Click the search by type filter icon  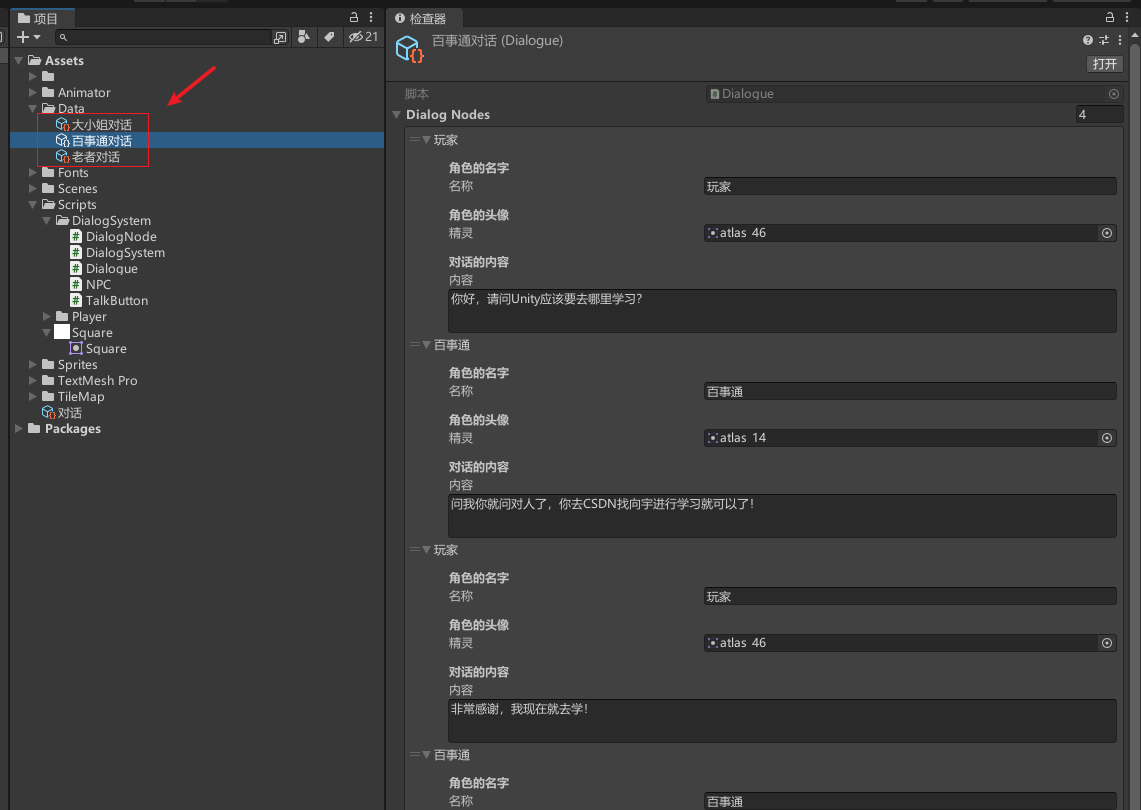304,36
